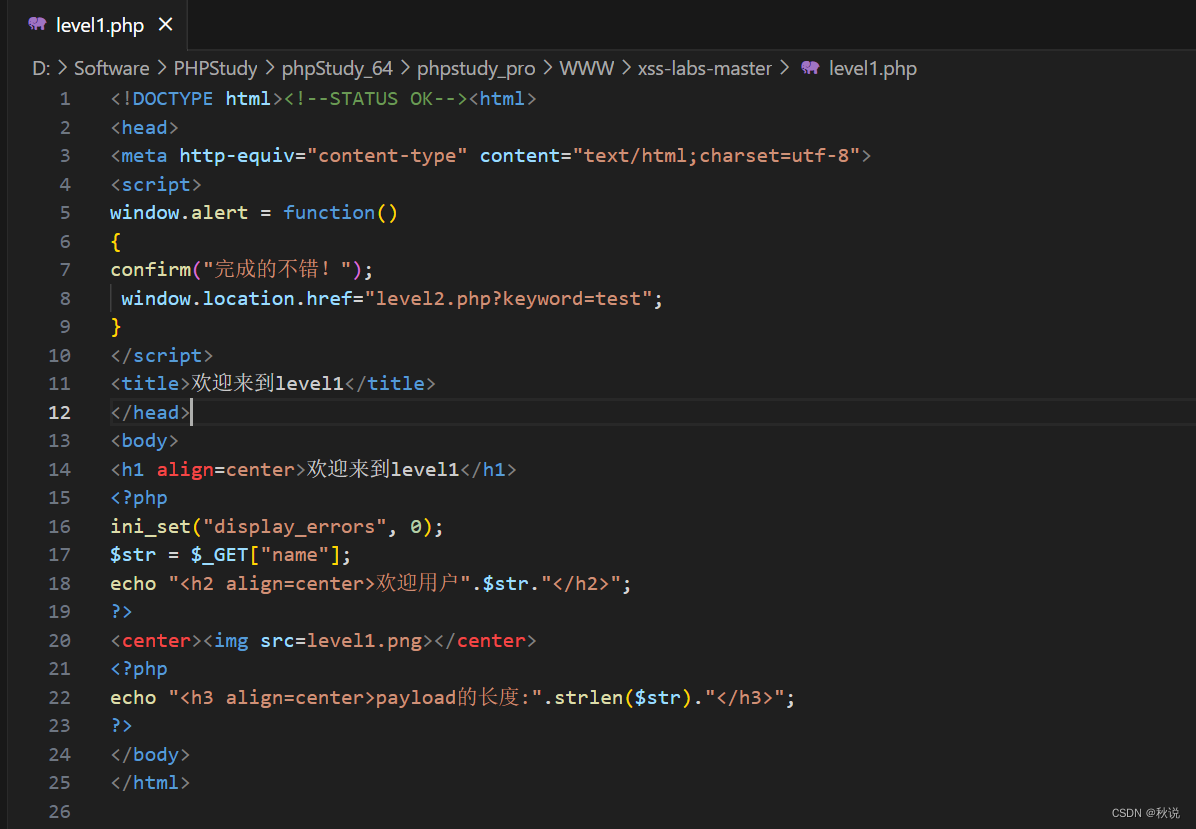Viewport: 1196px width, 829px height.
Task: Click the "level2.php?keyword=test" string
Action: [x=508, y=299]
